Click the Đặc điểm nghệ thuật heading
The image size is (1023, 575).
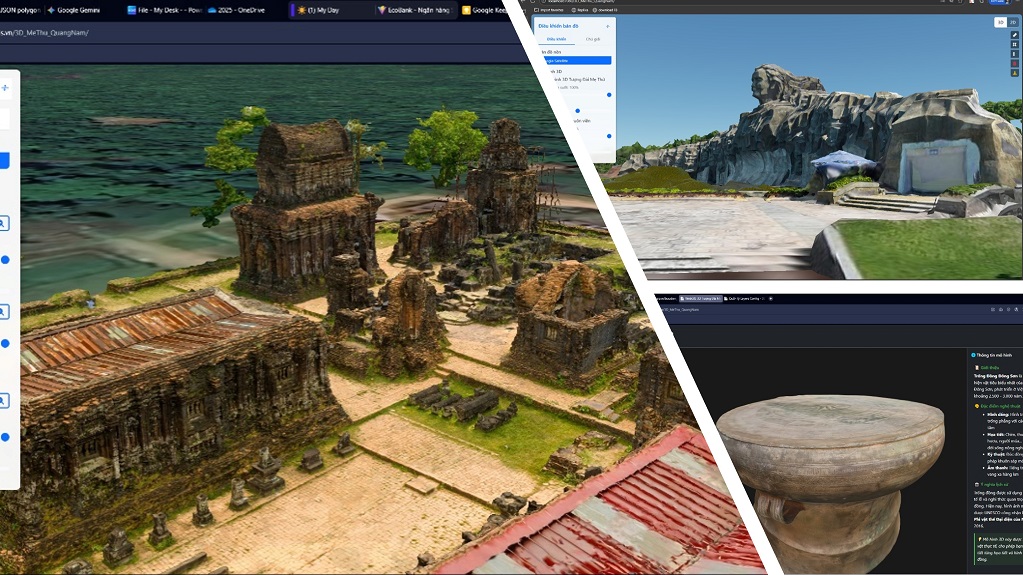pos(997,406)
